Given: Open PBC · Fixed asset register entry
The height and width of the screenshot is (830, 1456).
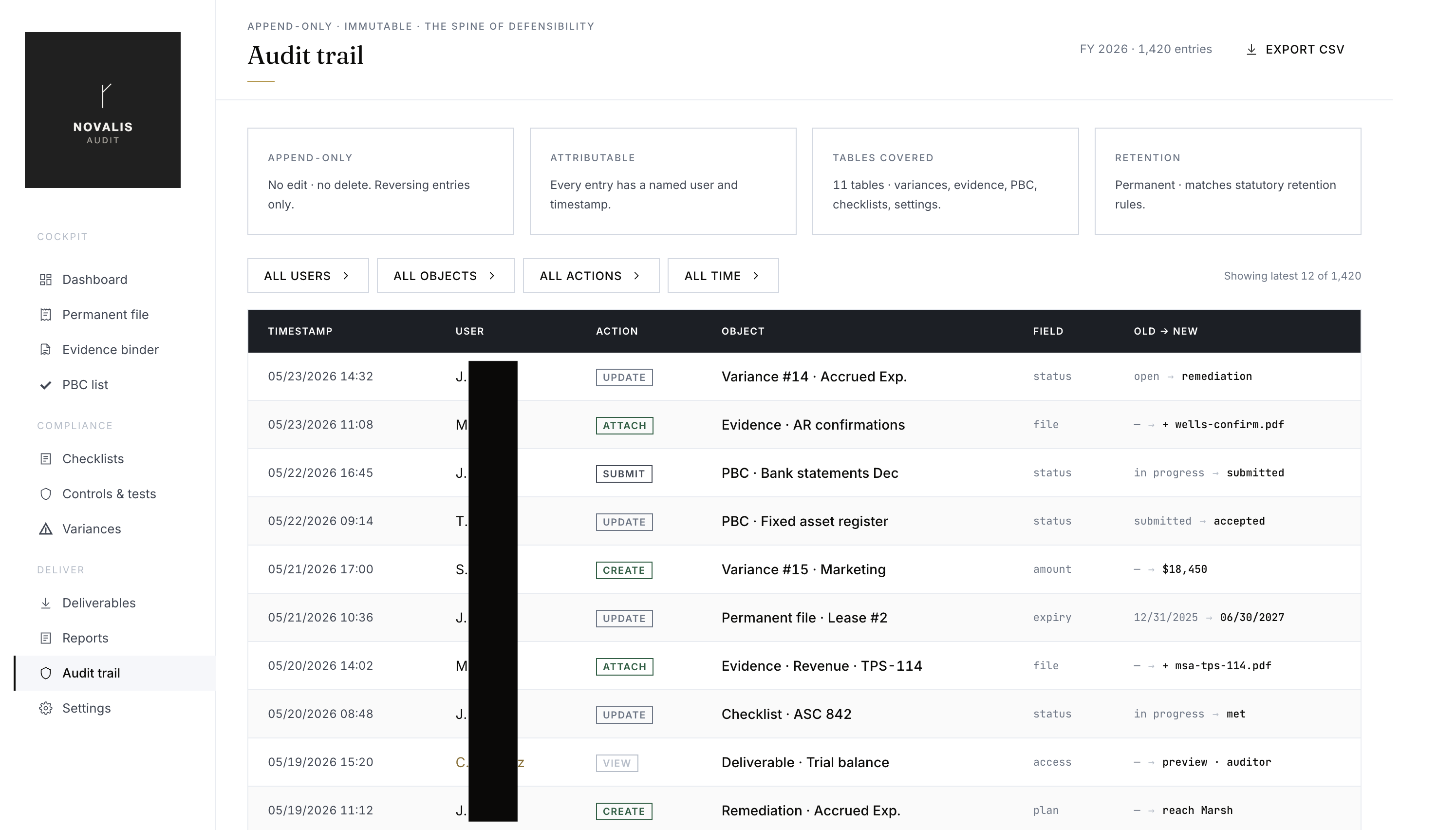Looking at the screenshot, I should pyautogui.click(x=804, y=521).
